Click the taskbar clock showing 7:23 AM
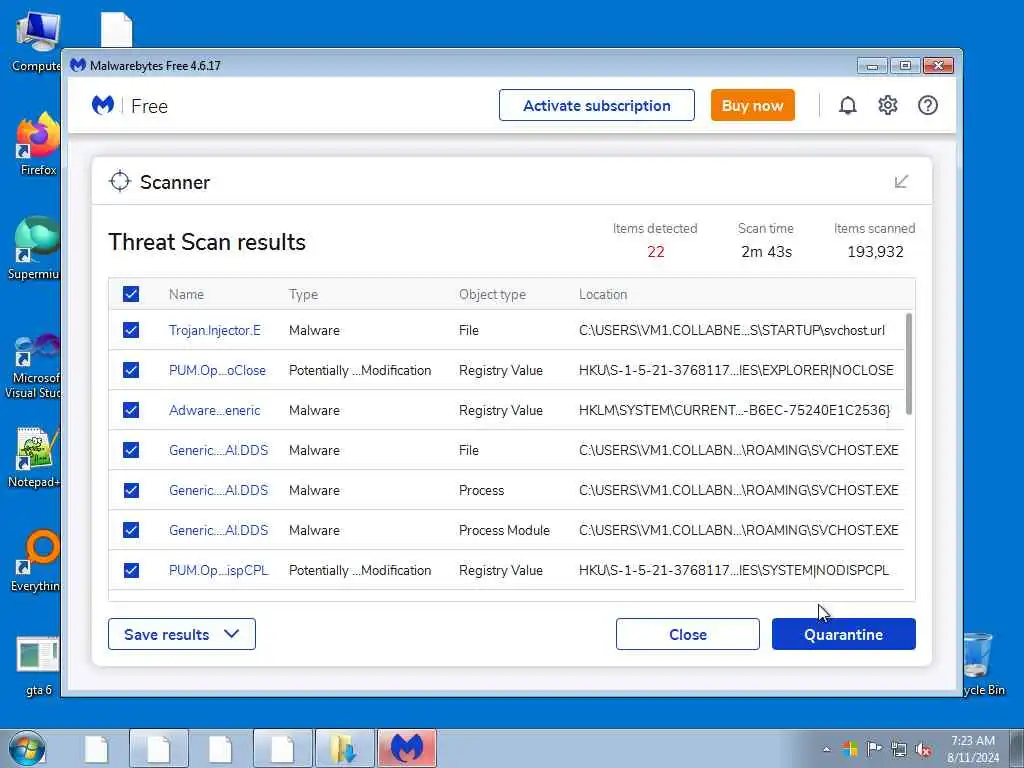1024x768 pixels. pyautogui.click(x=972, y=748)
